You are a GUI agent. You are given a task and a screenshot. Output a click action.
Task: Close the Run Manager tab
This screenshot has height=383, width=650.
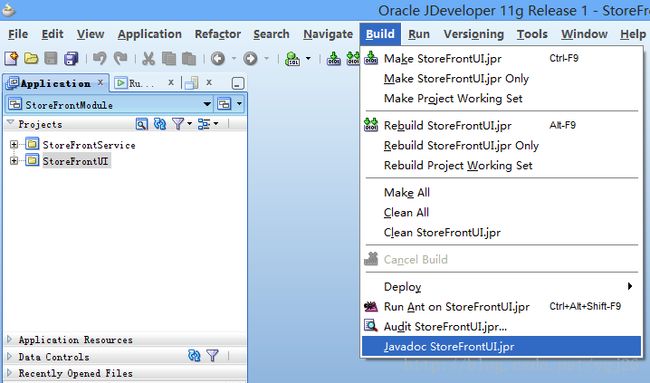click(171, 82)
